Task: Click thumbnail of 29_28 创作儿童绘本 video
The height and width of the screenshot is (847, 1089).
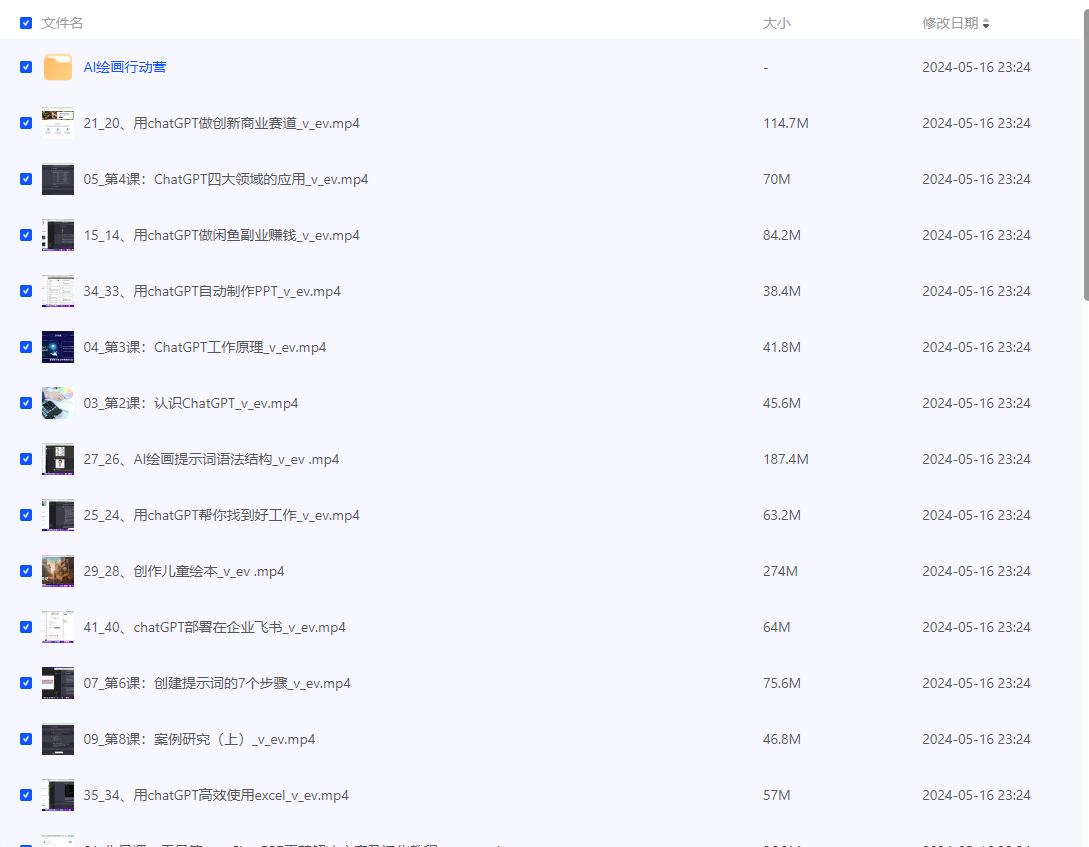Action: [58, 572]
